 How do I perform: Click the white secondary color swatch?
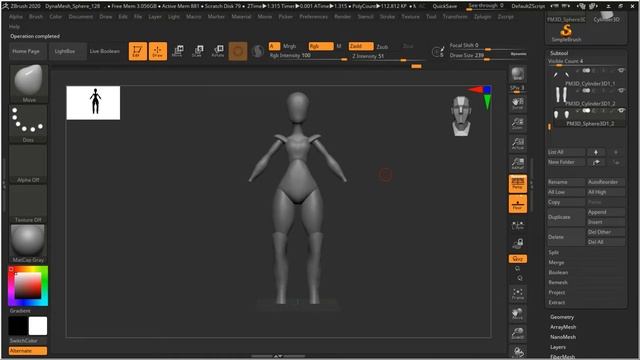tap(38, 326)
